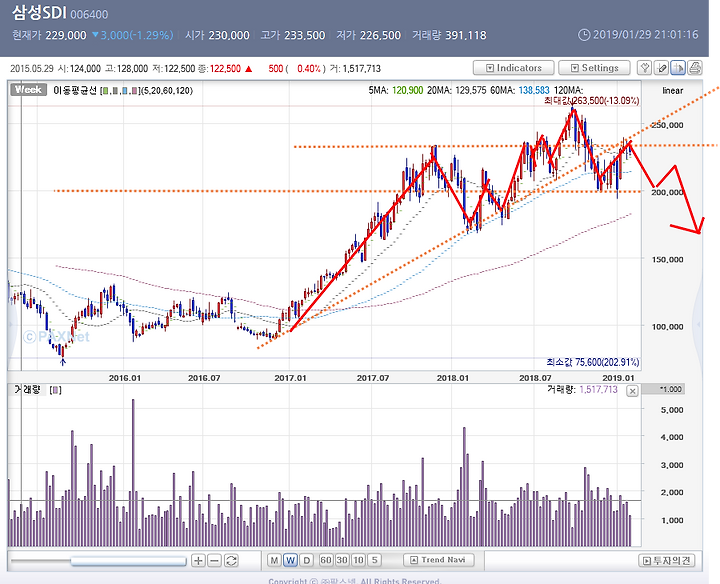The width and height of the screenshot is (720, 584).
Task: Open the Settings dropdown
Action: [595, 68]
